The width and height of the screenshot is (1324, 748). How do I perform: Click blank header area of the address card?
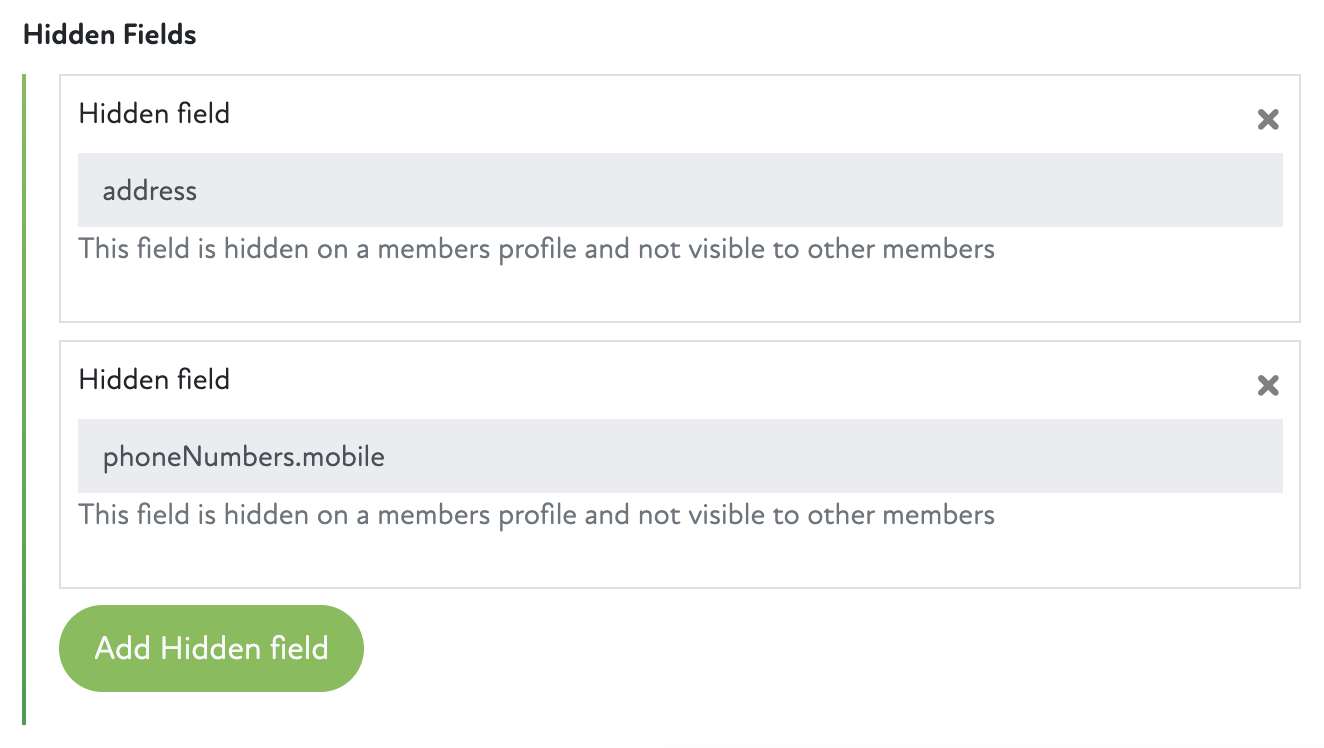tap(700, 114)
